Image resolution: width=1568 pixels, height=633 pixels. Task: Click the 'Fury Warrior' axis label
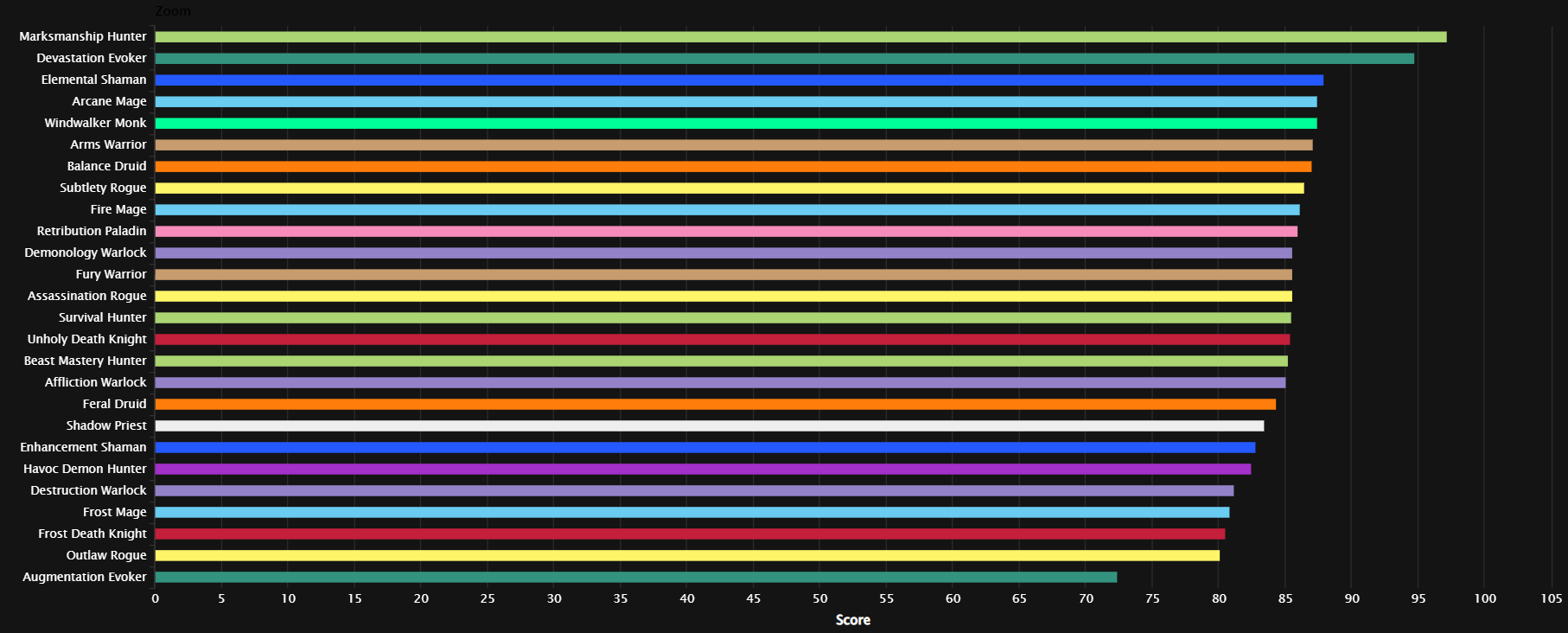112,274
